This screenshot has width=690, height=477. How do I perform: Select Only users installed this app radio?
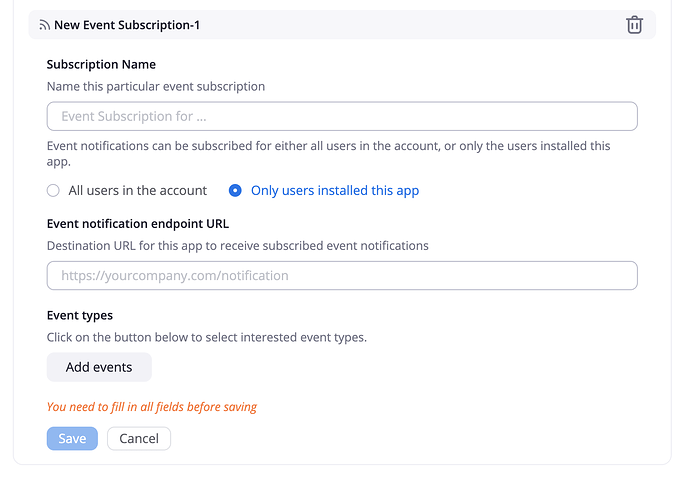[x=235, y=190]
